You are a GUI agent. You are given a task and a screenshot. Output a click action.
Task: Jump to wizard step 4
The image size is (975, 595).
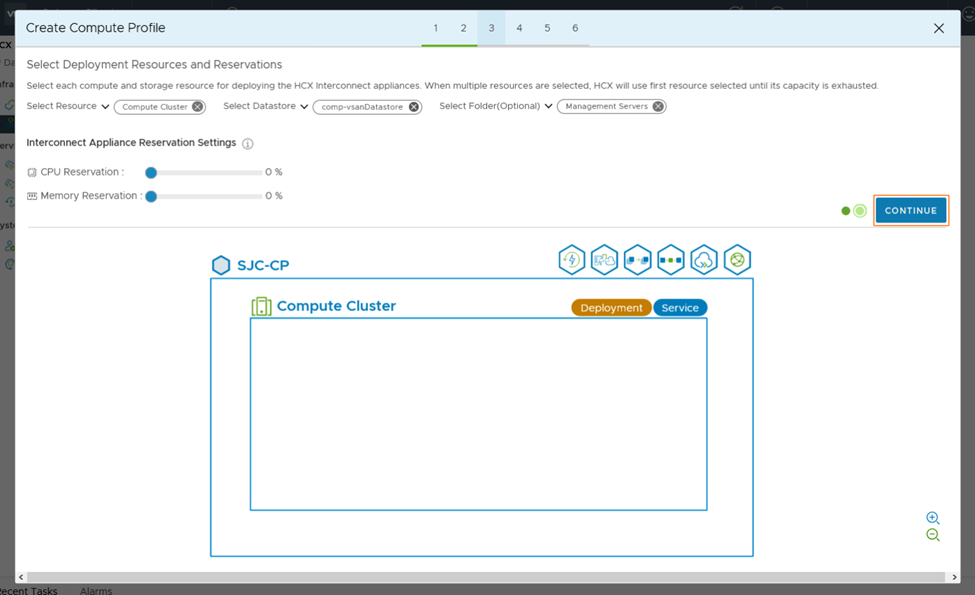[x=519, y=28]
